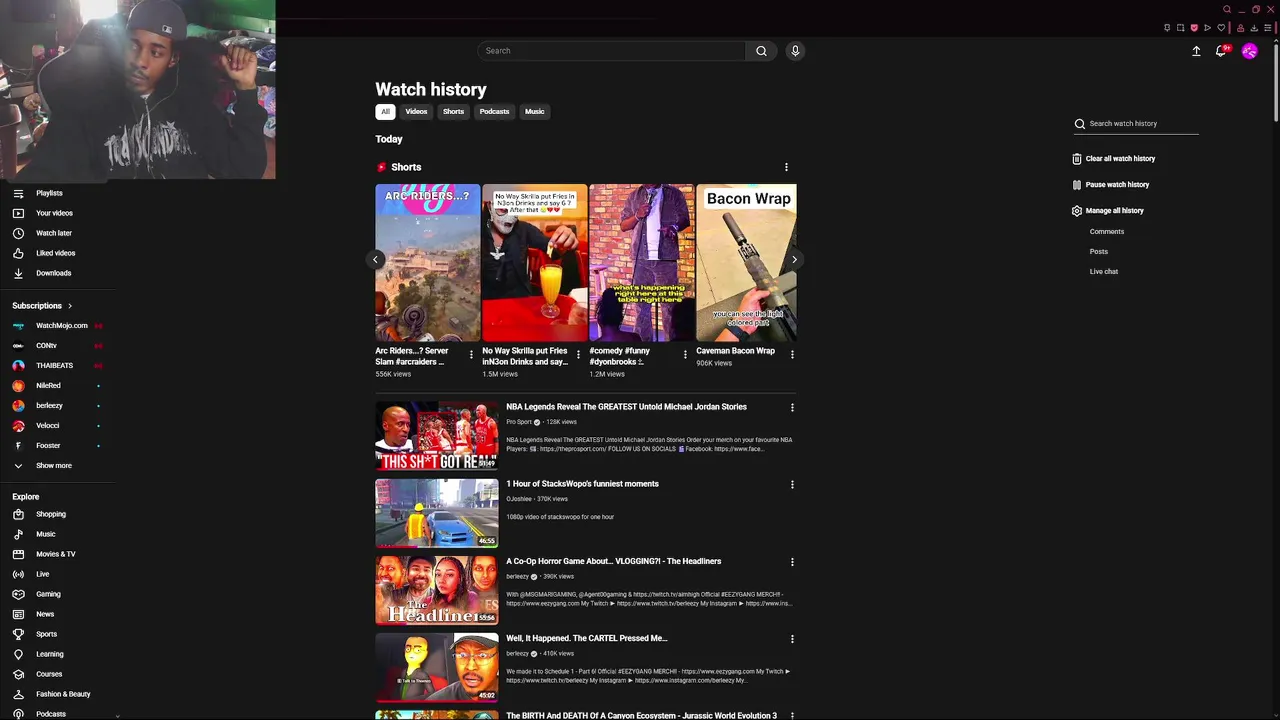Open the Live chat history link

pos(1104,272)
